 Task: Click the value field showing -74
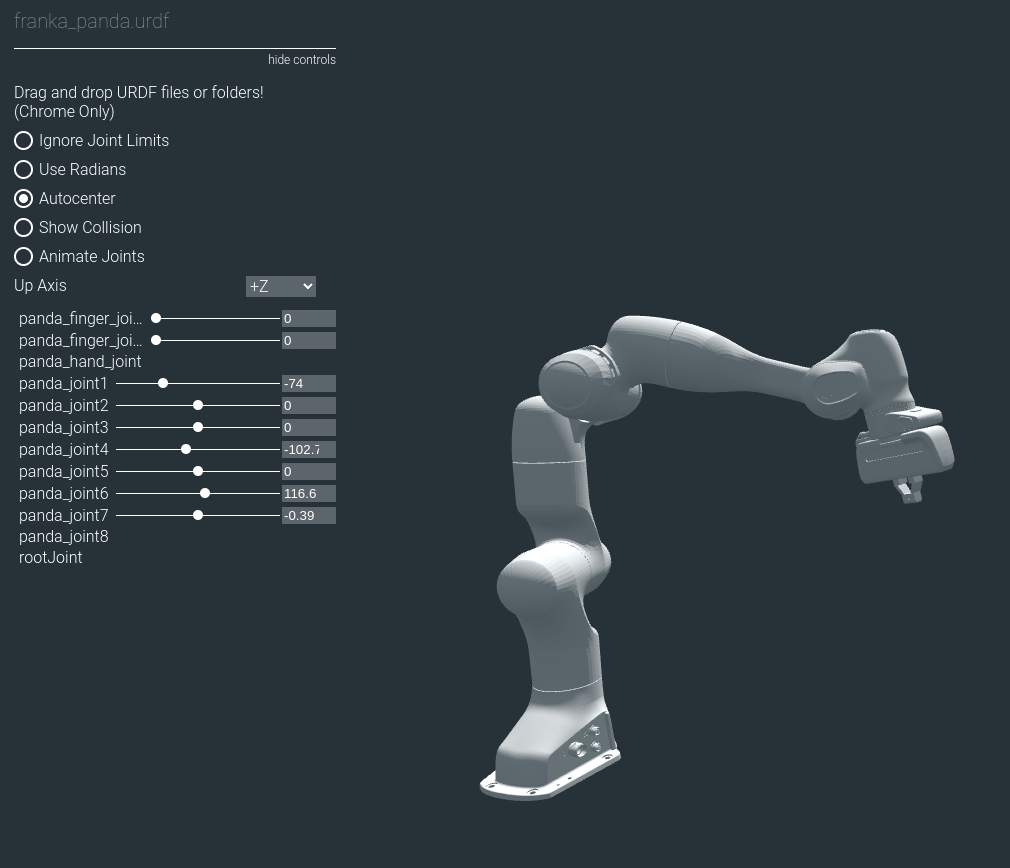coord(308,383)
